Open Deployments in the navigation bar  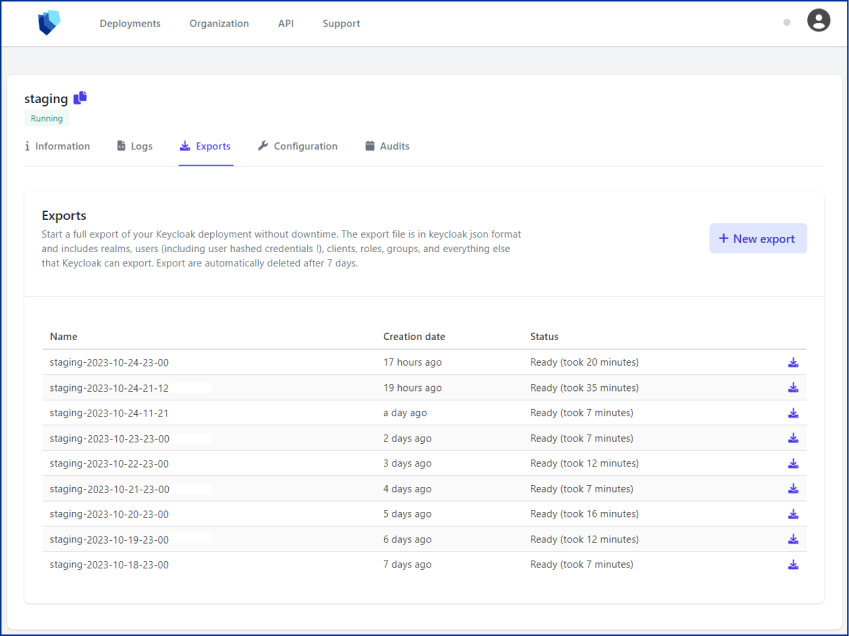[x=129, y=23]
